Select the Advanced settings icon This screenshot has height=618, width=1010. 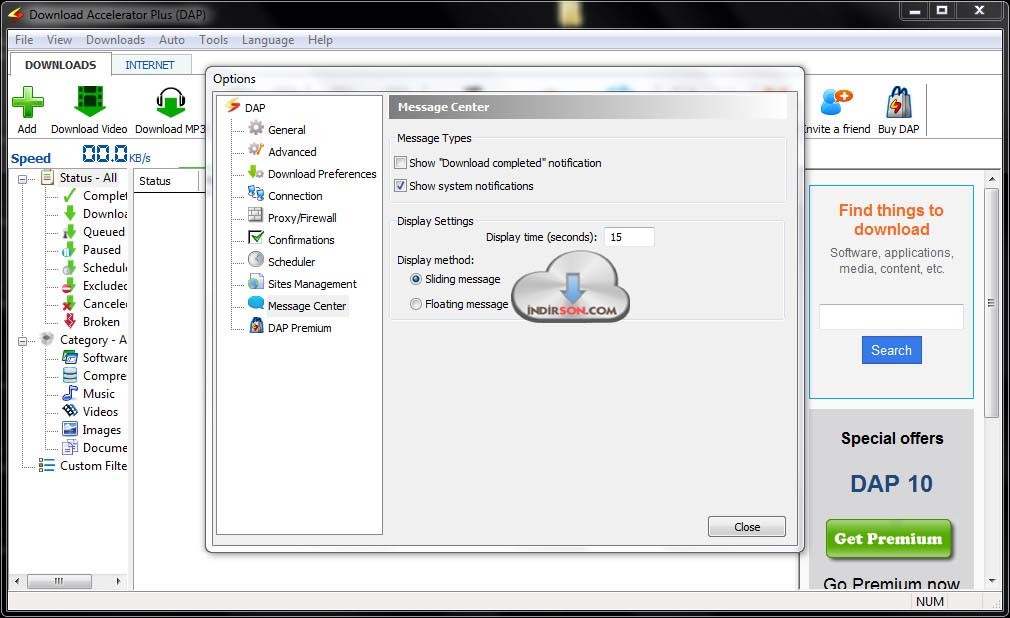point(256,150)
